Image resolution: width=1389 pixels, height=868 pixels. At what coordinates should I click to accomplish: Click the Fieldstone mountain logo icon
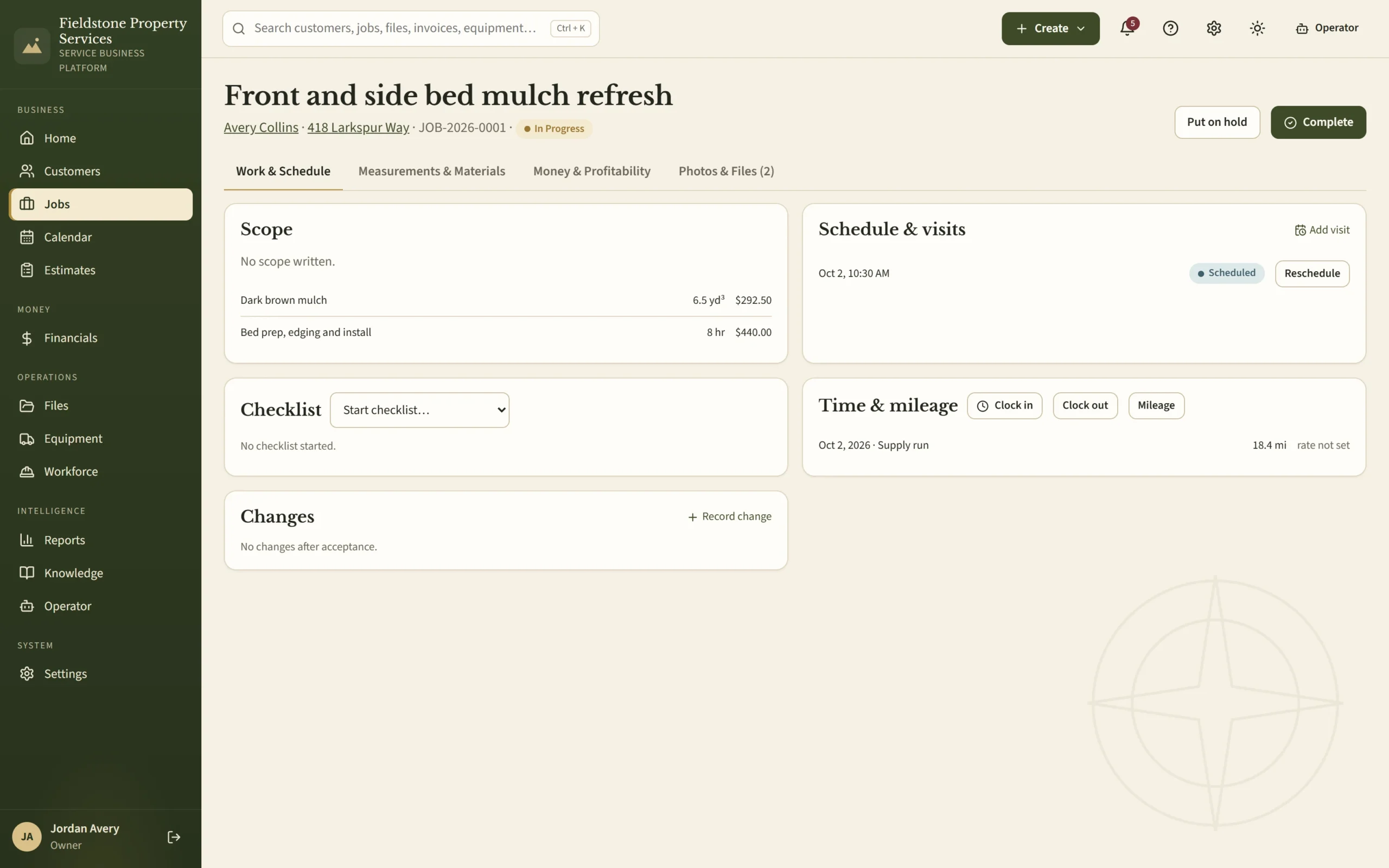click(32, 46)
